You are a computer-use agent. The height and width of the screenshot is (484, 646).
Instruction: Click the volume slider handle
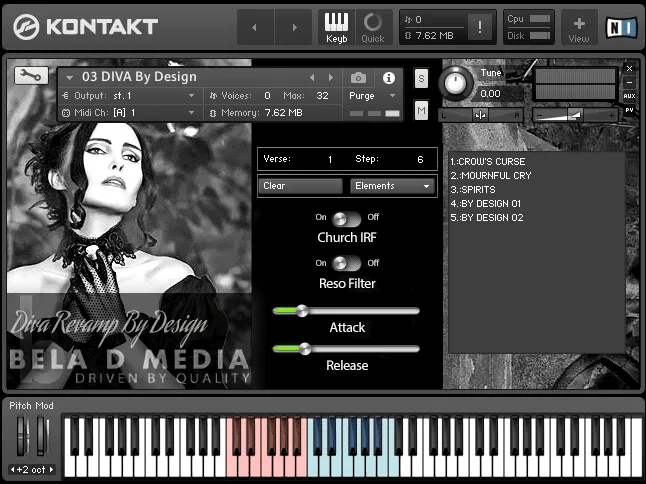click(574, 115)
